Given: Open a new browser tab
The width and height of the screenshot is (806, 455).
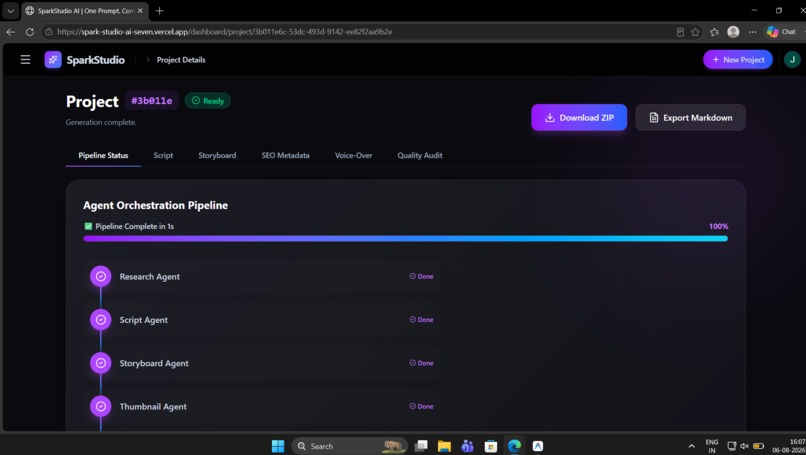Looking at the screenshot, I should click(159, 10).
